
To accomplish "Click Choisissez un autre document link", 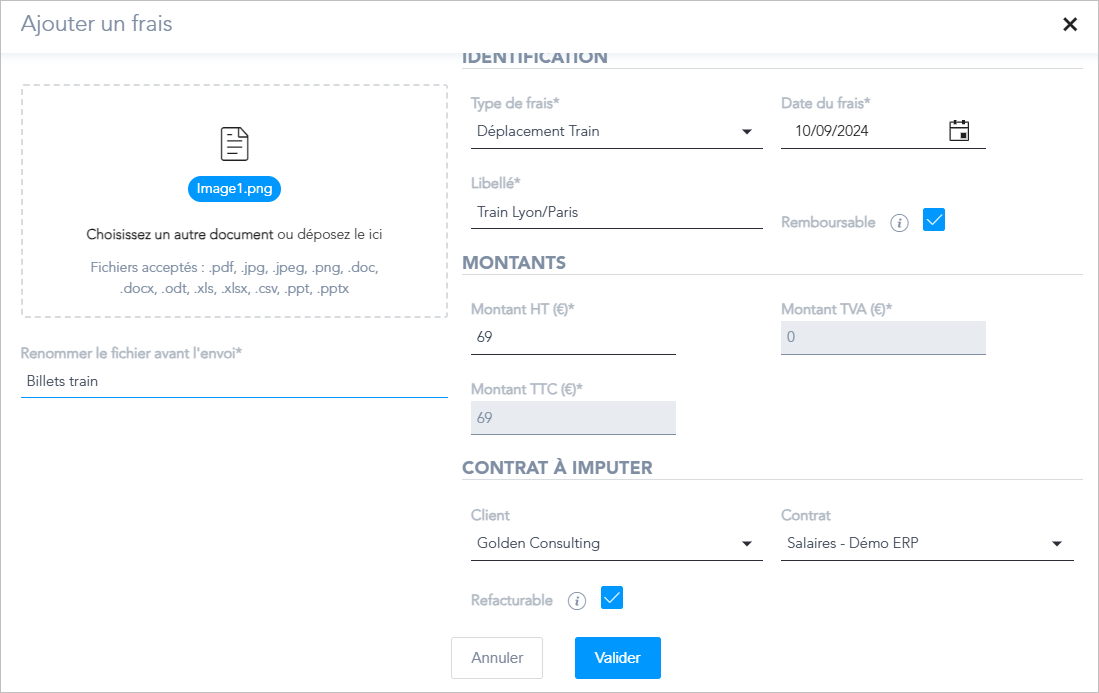I will pyautogui.click(x=179, y=234).
